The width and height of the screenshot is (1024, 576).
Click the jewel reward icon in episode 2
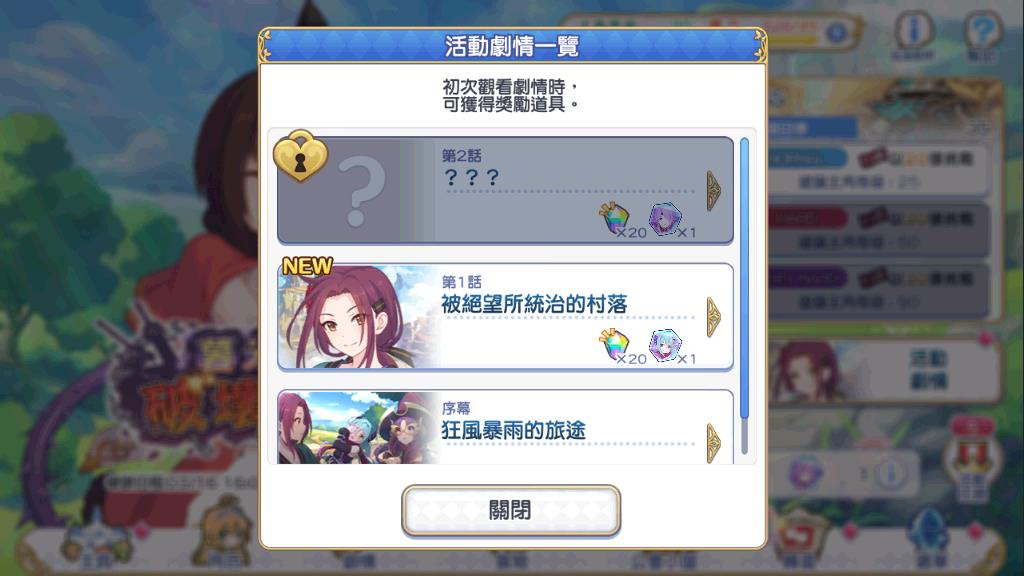coord(615,219)
